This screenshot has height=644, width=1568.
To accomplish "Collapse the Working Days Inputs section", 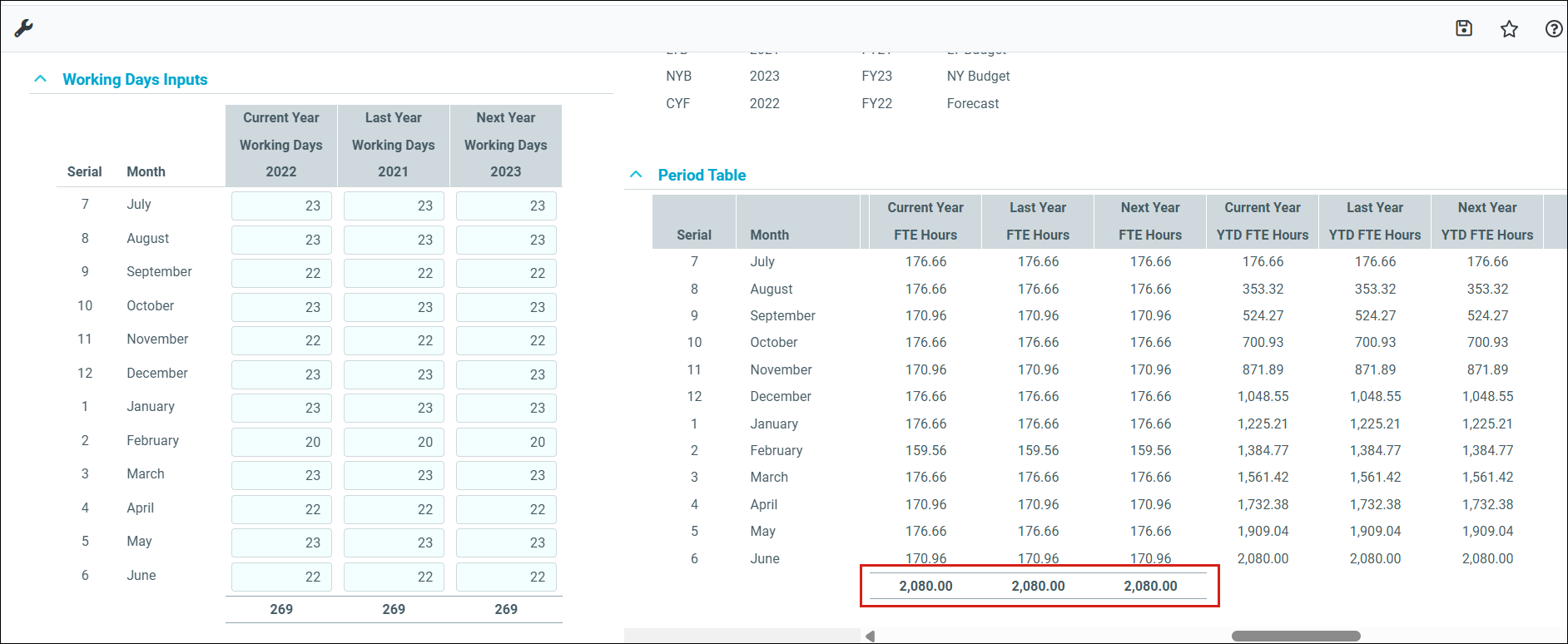I will [40, 79].
